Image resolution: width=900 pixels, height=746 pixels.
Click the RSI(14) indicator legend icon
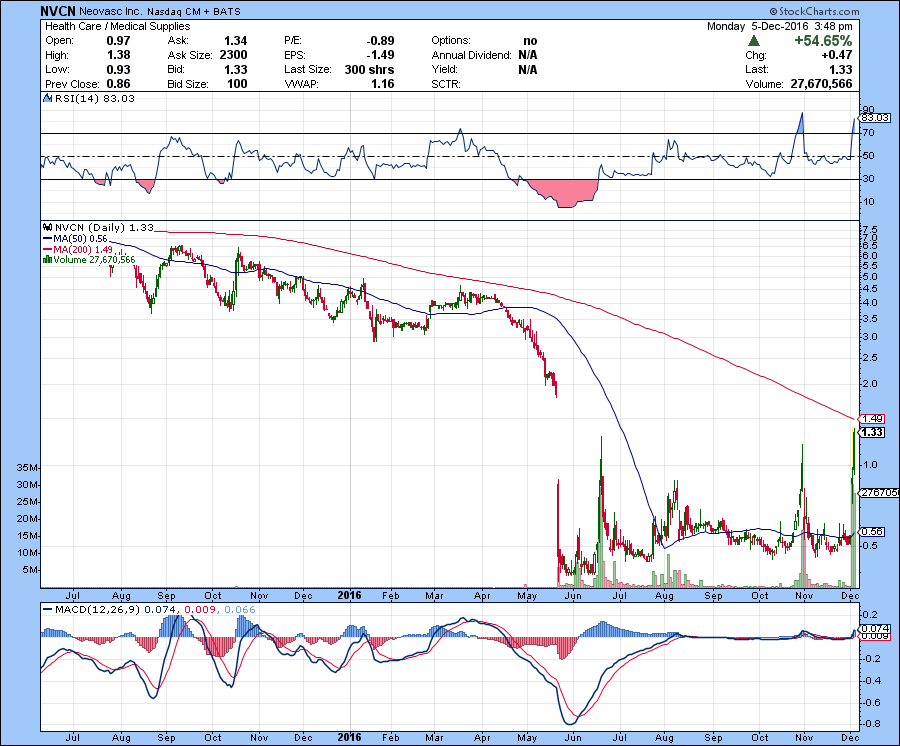coord(46,99)
